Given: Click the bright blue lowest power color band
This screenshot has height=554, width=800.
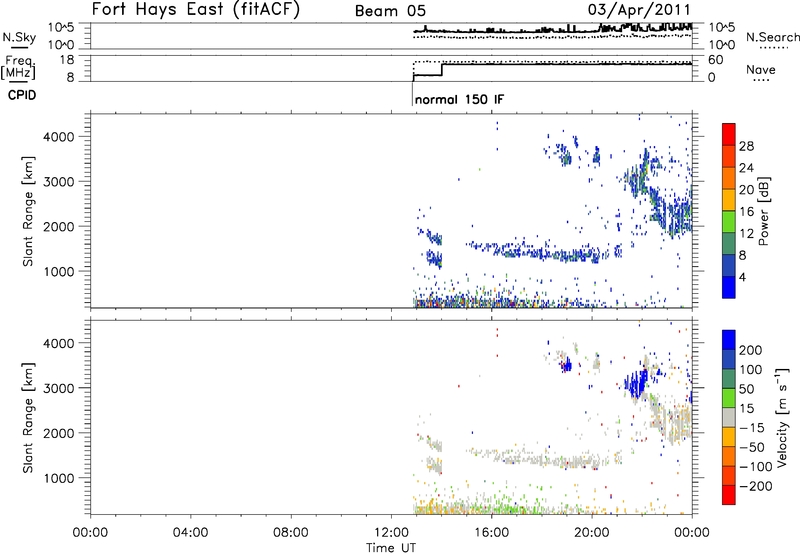Looking at the screenshot, I should pyautogui.click(x=729, y=287).
